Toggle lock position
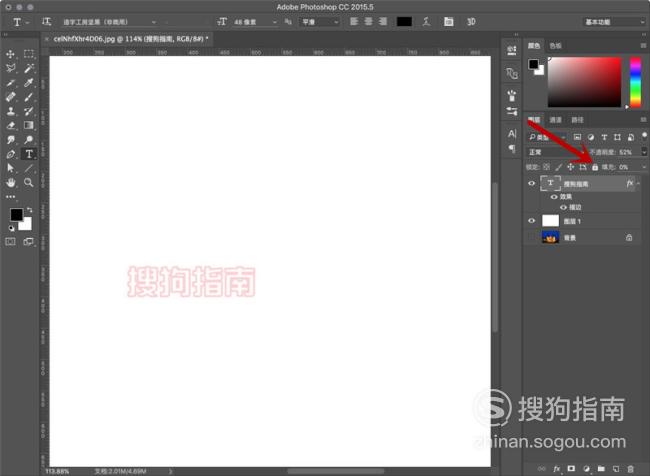 tap(571, 167)
